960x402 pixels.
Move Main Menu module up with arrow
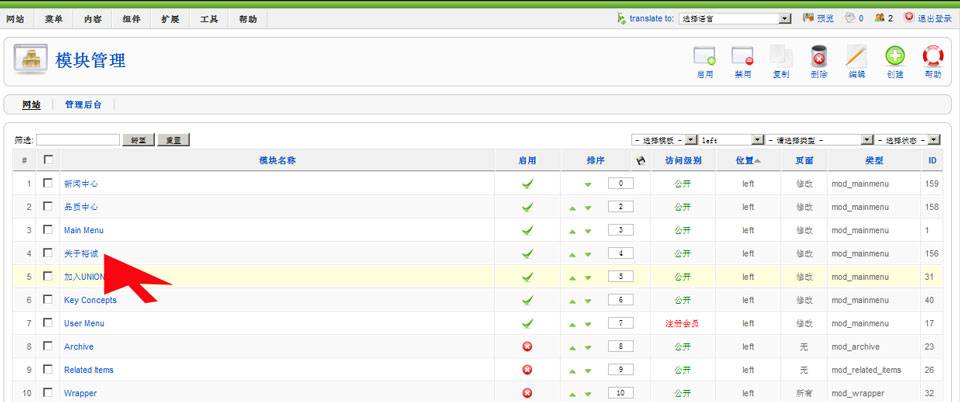click(572, 231)
